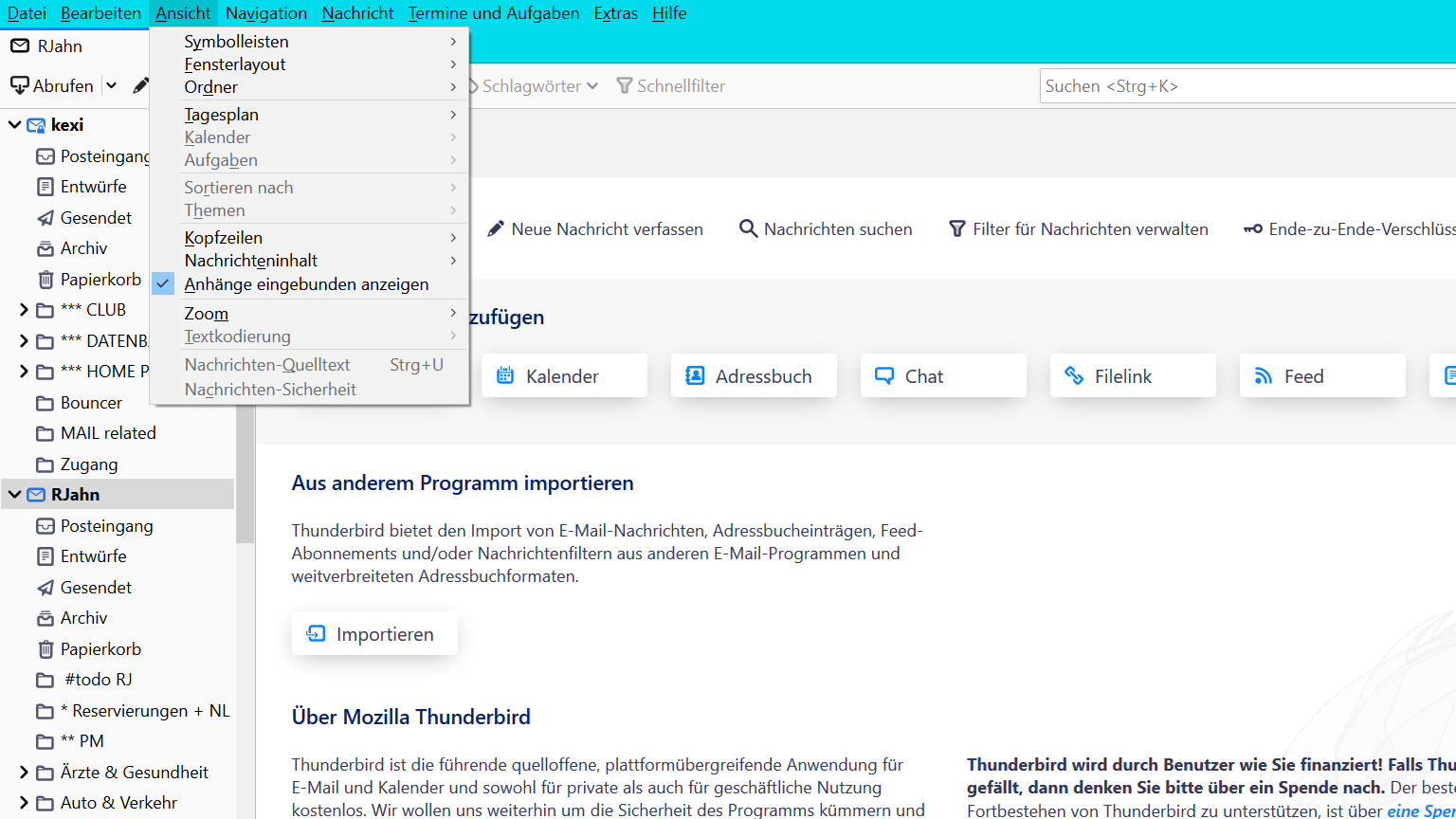1456x819 pixels.
Task: Expand the Ärzte & Gesundheit folder
Action: click(x=25, y=773)
